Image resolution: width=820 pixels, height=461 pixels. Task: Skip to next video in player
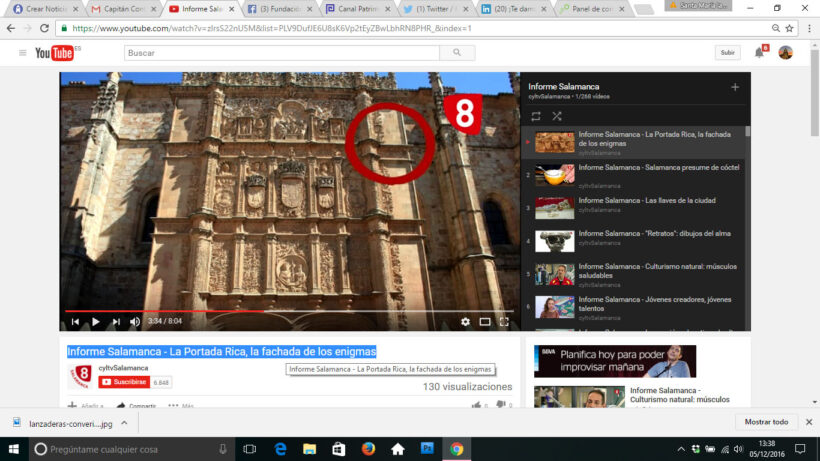(x=116, y=321)
